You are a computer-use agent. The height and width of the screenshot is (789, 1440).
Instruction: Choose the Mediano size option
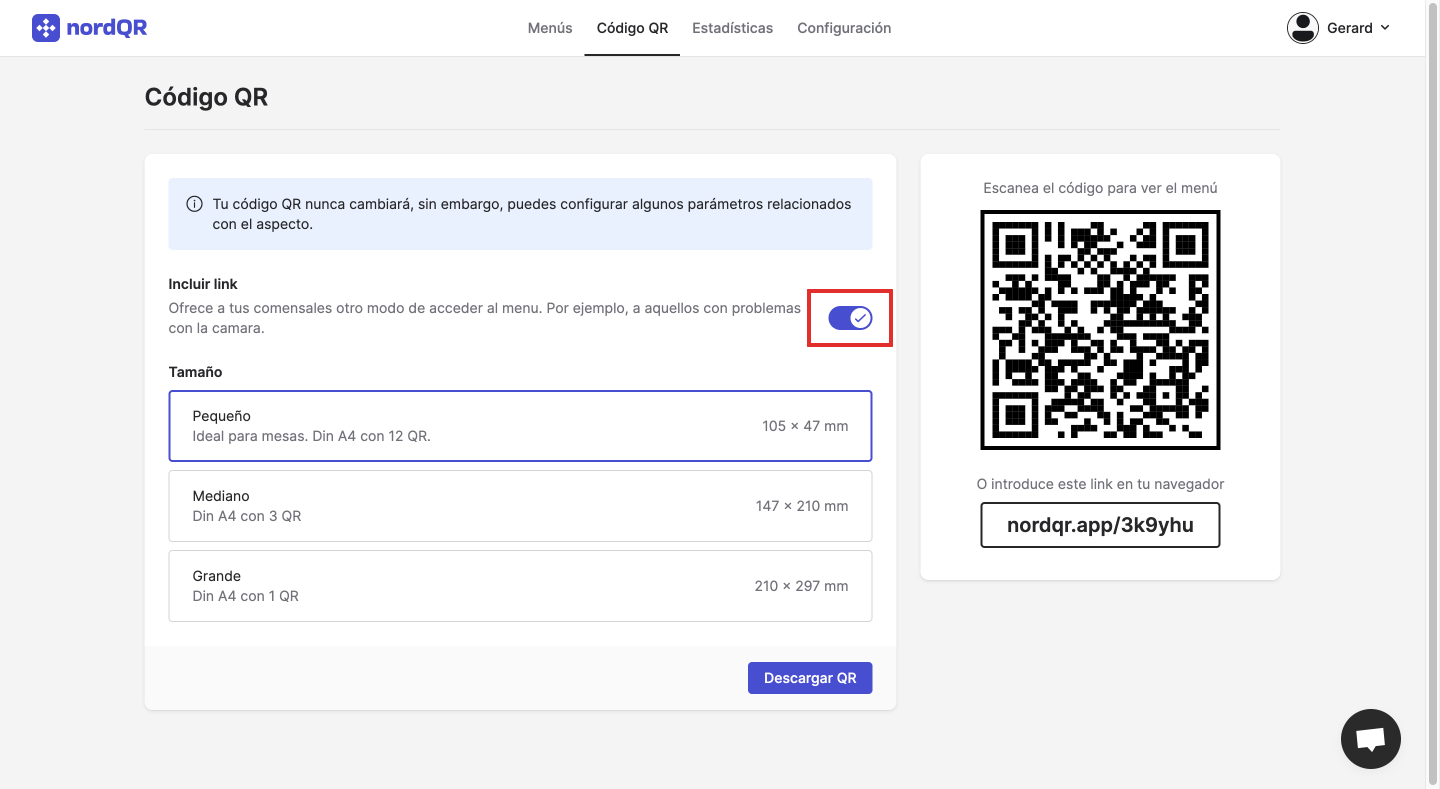tap(520, 506)
